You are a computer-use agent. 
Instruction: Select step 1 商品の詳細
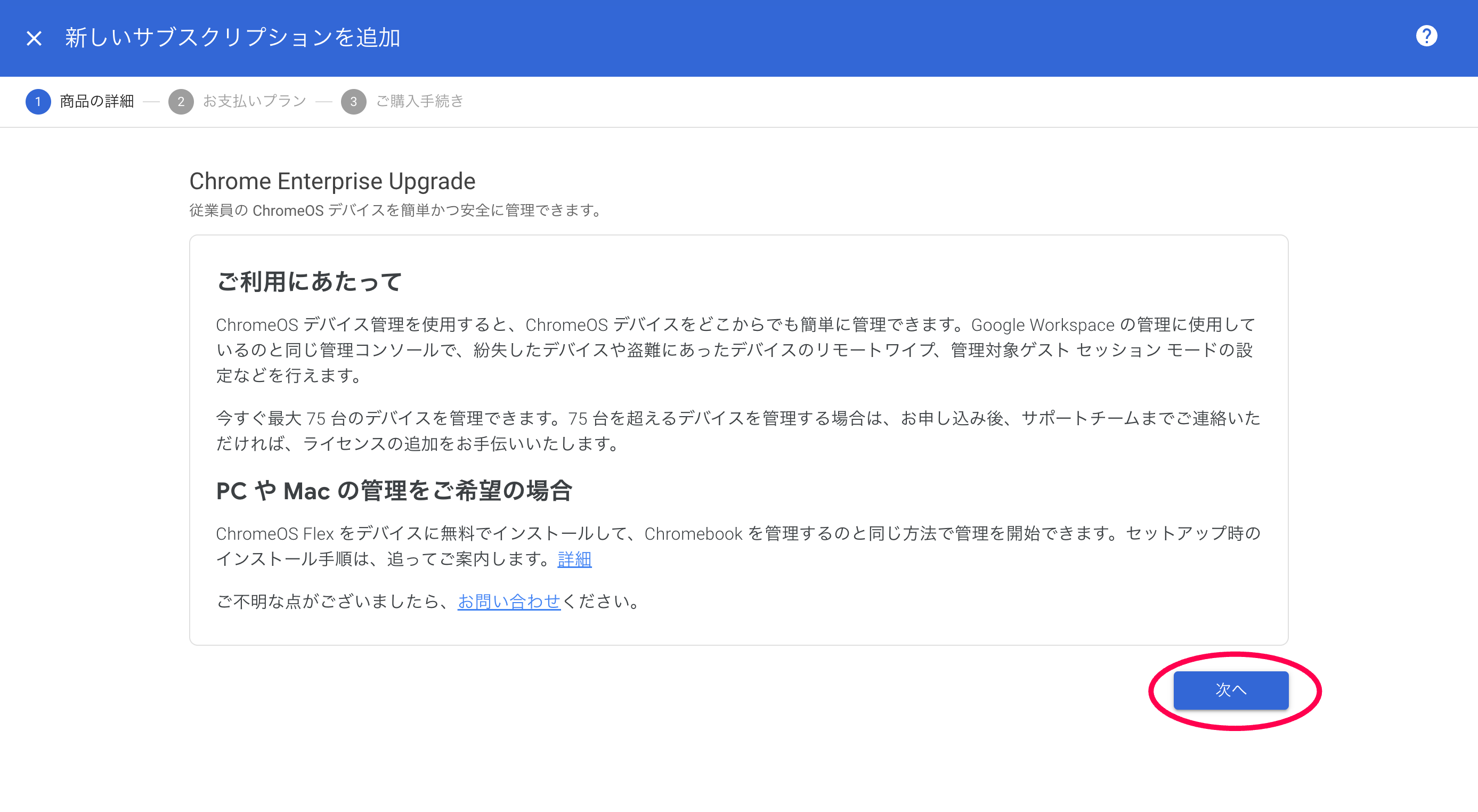80,102
